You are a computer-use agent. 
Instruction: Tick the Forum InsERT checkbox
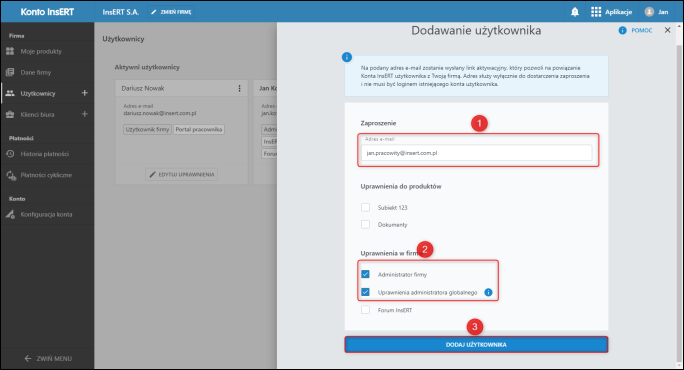[366, 310]
